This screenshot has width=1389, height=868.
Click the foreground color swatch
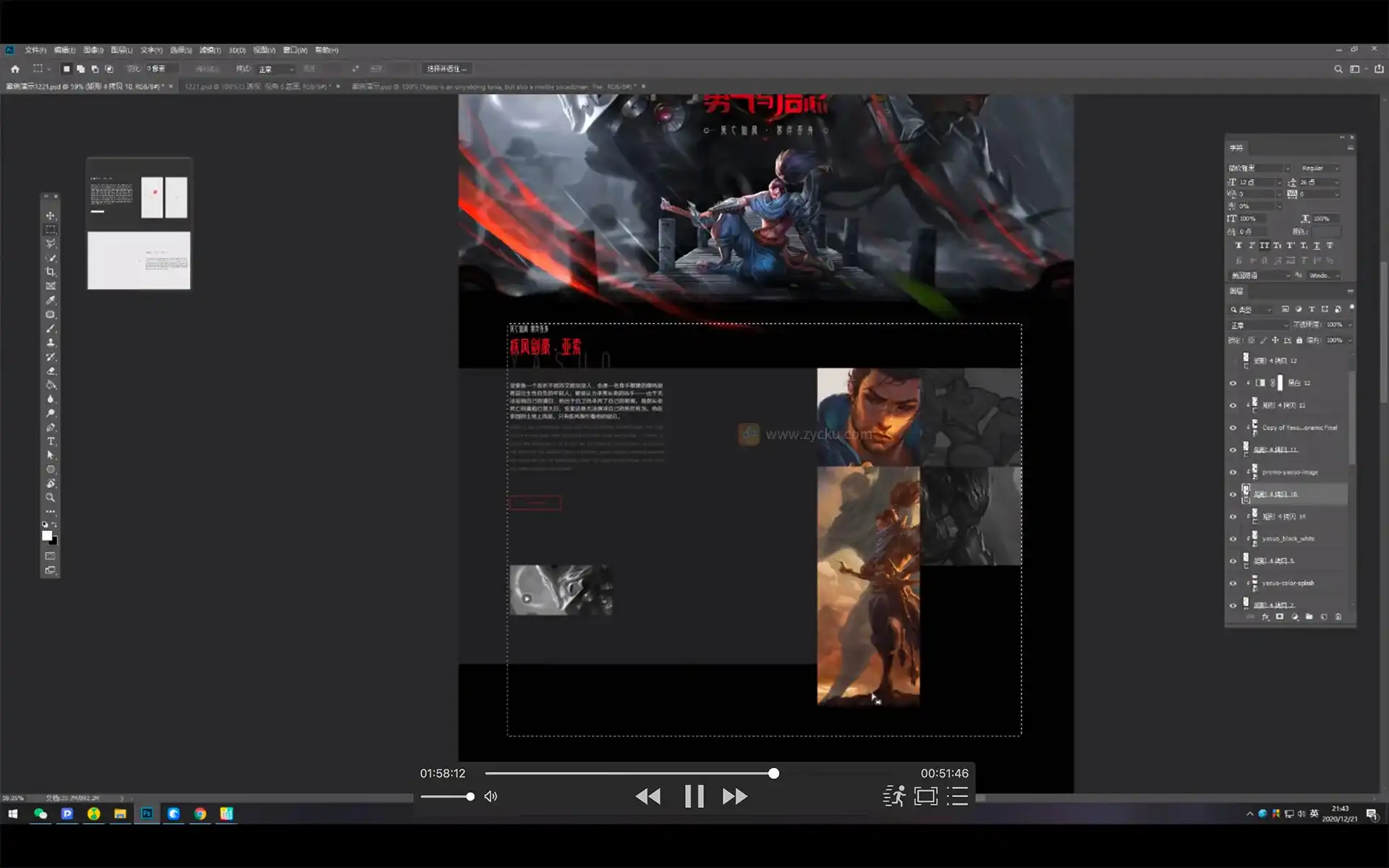[46, 535]
